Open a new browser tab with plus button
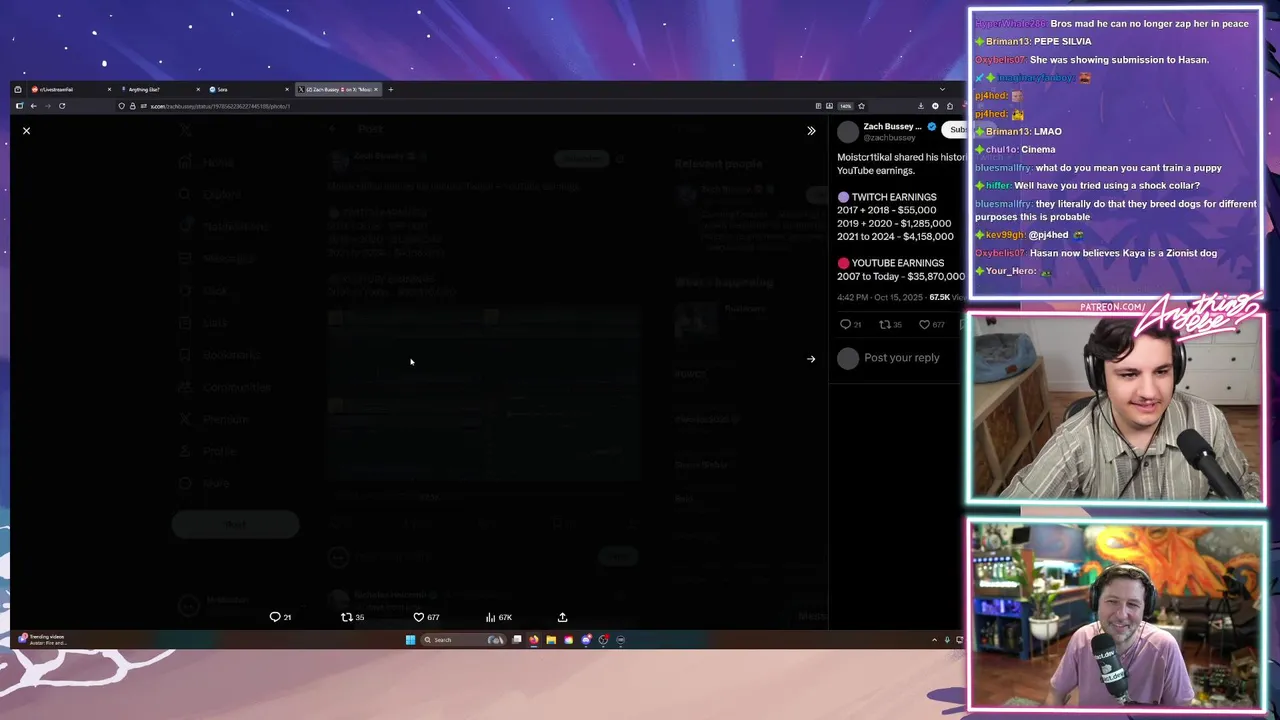Image resolution: width=1280 pixels, height=720 pixels. click(x=391, y=90)
